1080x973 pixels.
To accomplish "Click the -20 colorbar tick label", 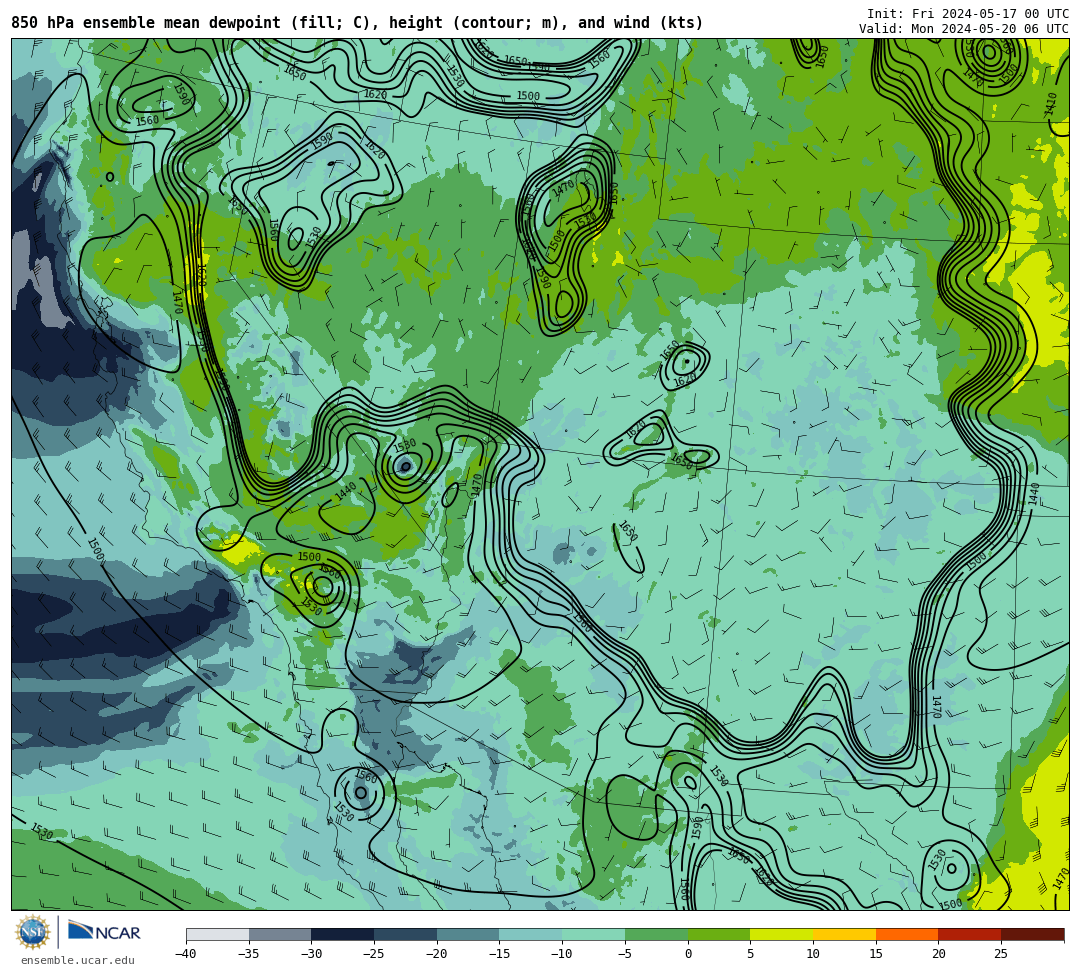I will [x=437, y=954].
